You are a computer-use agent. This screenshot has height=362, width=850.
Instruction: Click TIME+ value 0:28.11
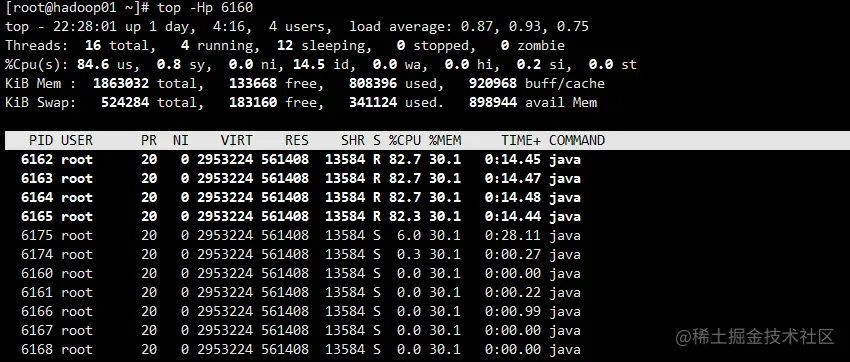click(513, 235)
